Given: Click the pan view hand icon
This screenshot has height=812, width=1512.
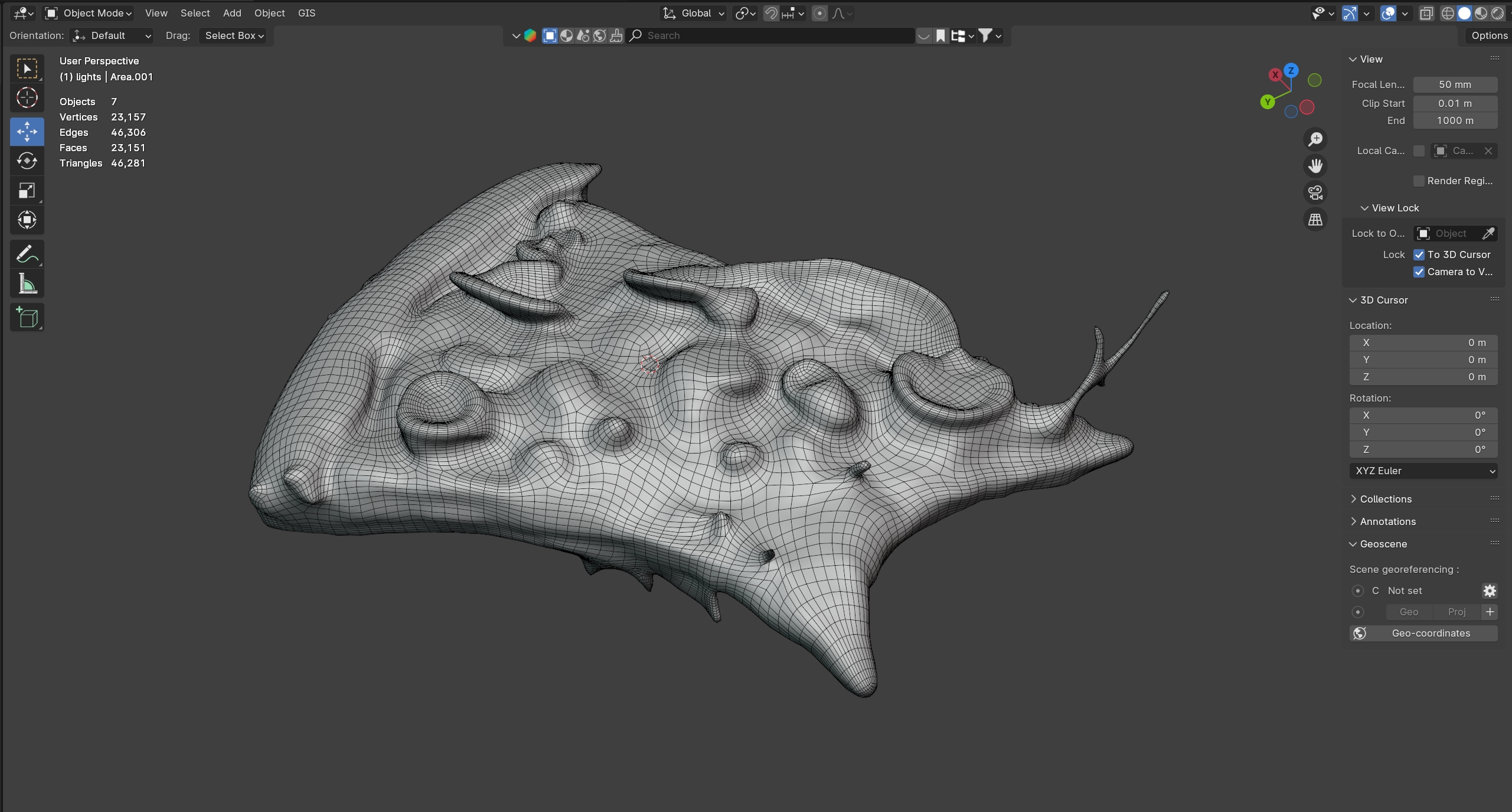Looking at the screenshot, I should (1315, 166).
